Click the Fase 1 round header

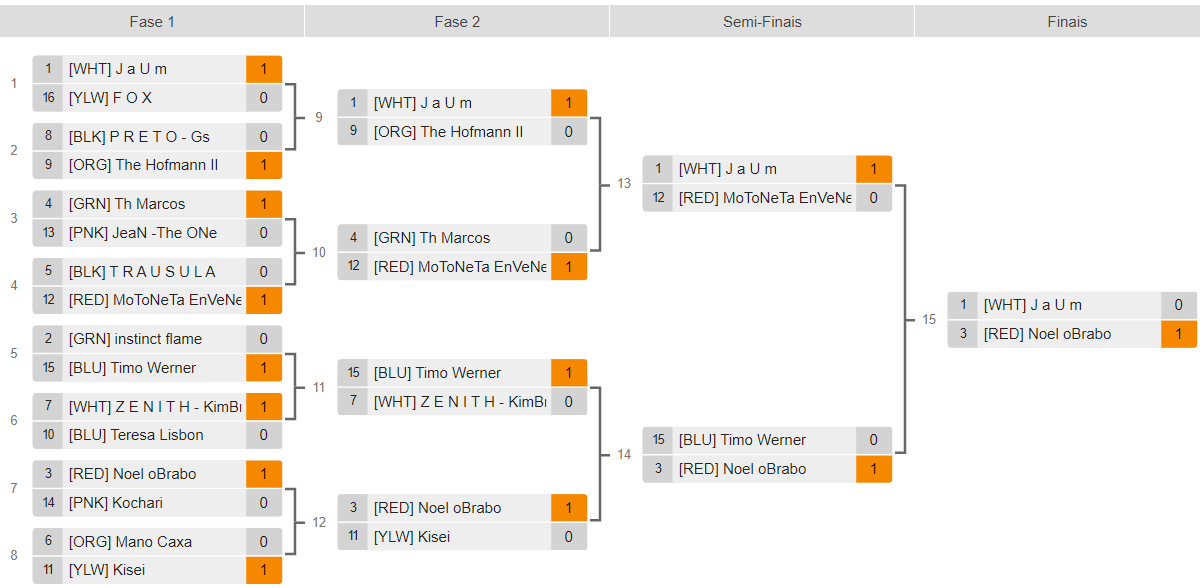point(152,21)
